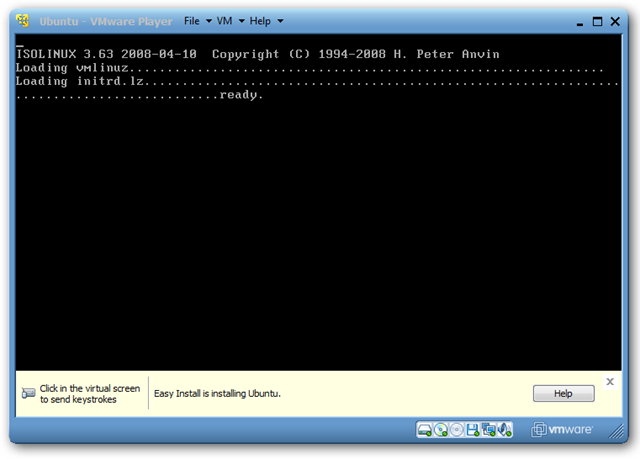Close the VMware Player window

click(x=615, y=22)
